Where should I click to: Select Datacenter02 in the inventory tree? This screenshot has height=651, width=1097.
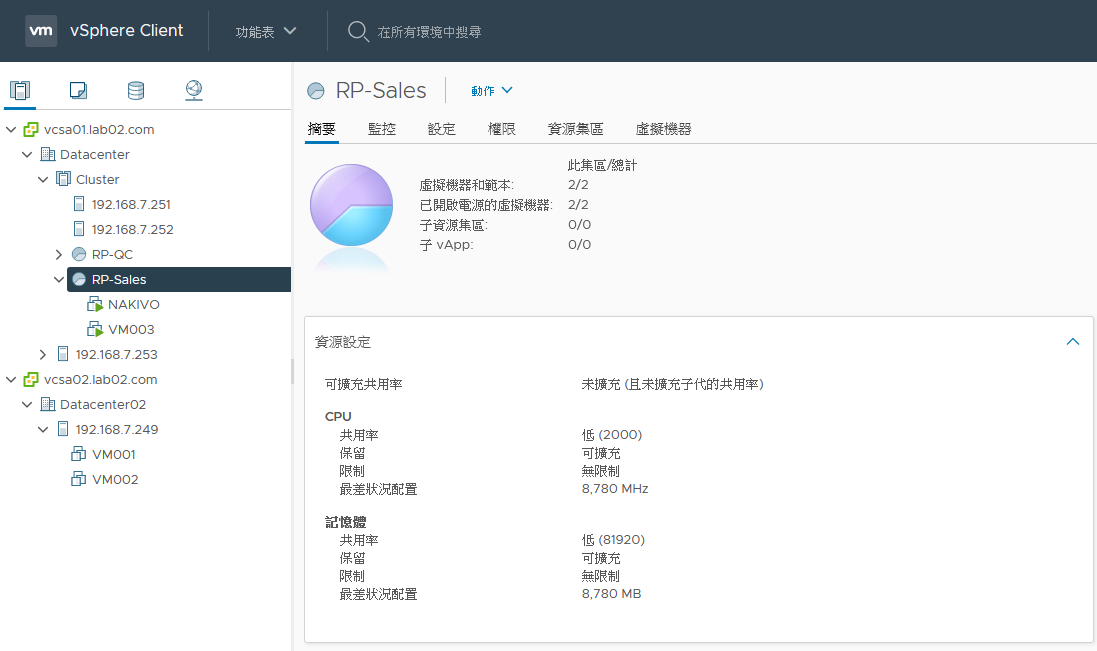tap(103, 405)
